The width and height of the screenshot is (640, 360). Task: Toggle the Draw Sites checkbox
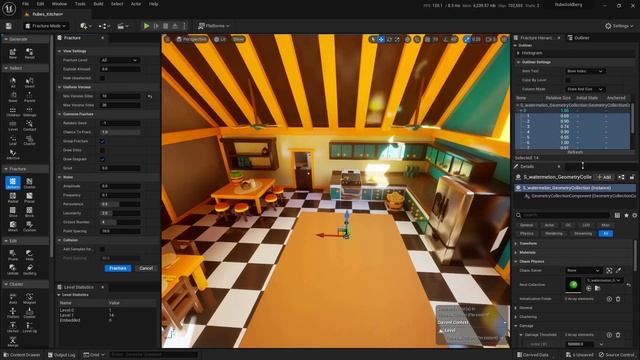102,150
